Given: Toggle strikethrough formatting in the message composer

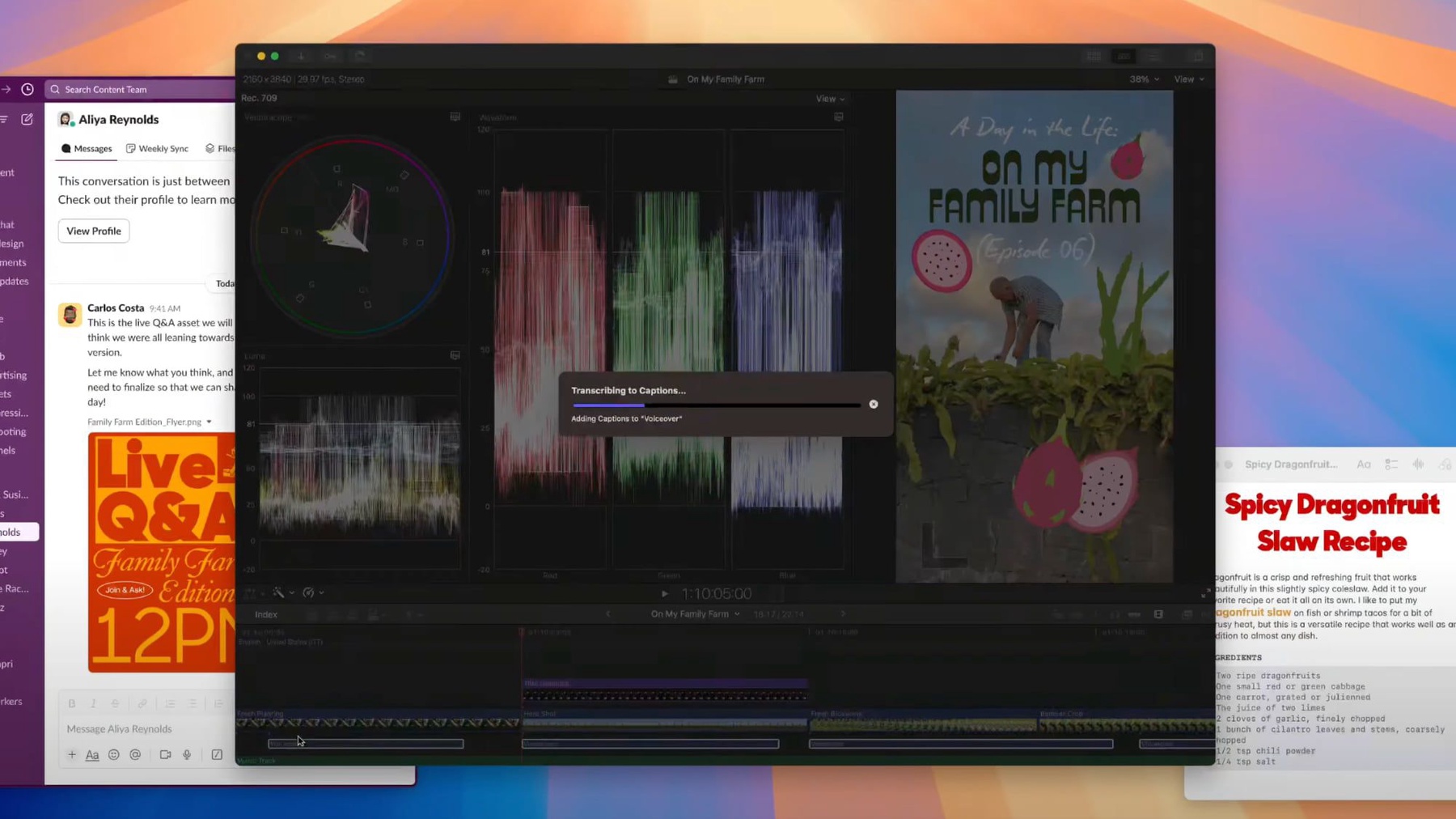Looking at the screenshot, I should coord(114,703).
